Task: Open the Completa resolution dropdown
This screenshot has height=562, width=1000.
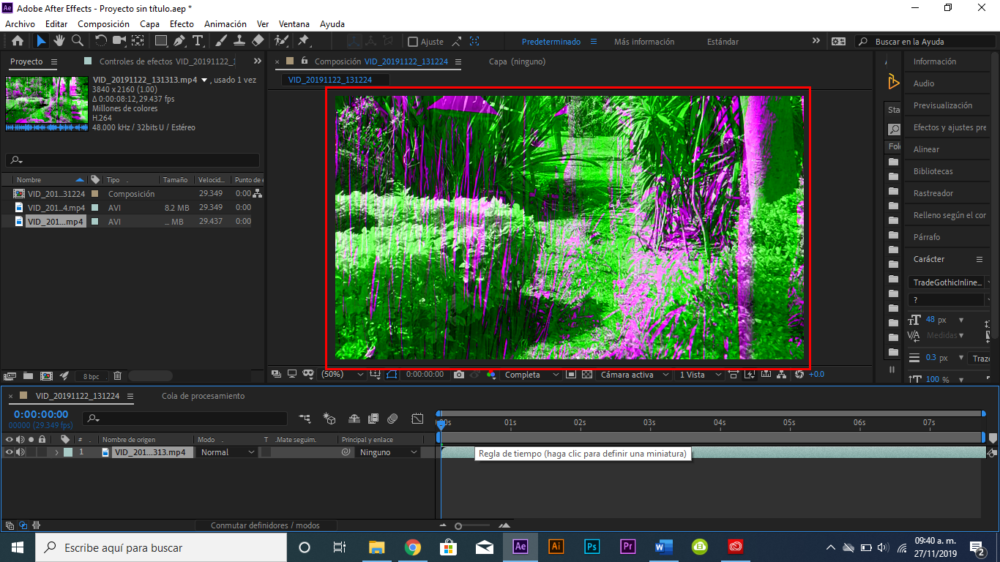Action: [x=530, y=374]
